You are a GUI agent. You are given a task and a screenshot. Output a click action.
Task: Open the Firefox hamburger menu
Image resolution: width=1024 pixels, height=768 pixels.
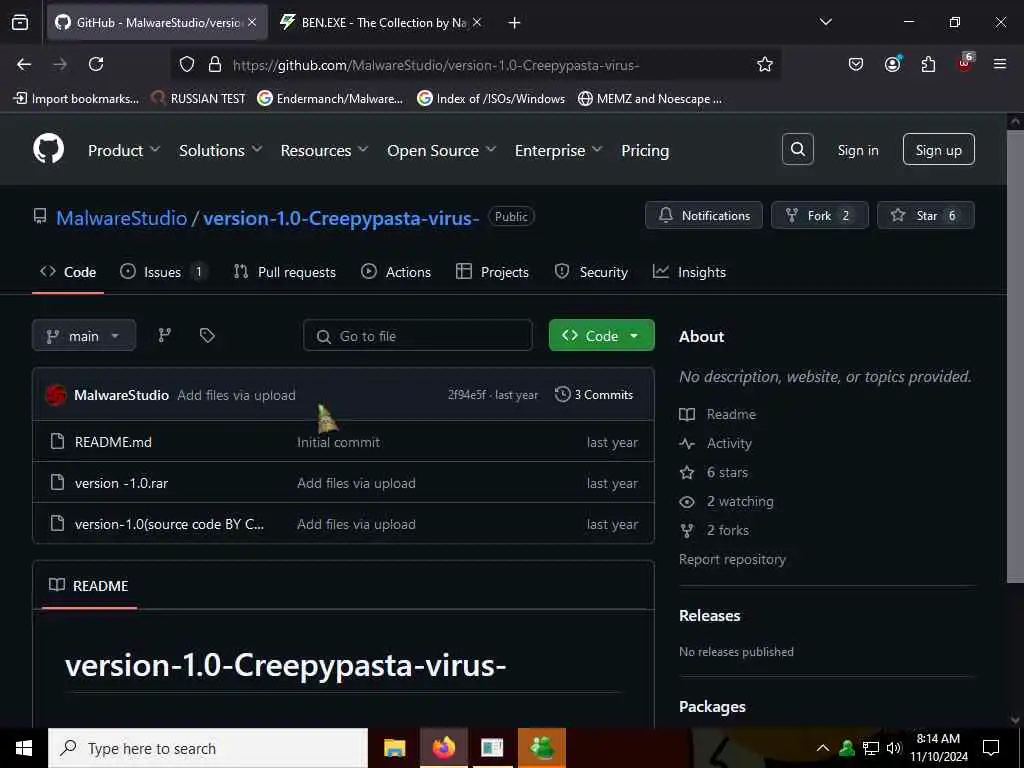point(1000,64)
